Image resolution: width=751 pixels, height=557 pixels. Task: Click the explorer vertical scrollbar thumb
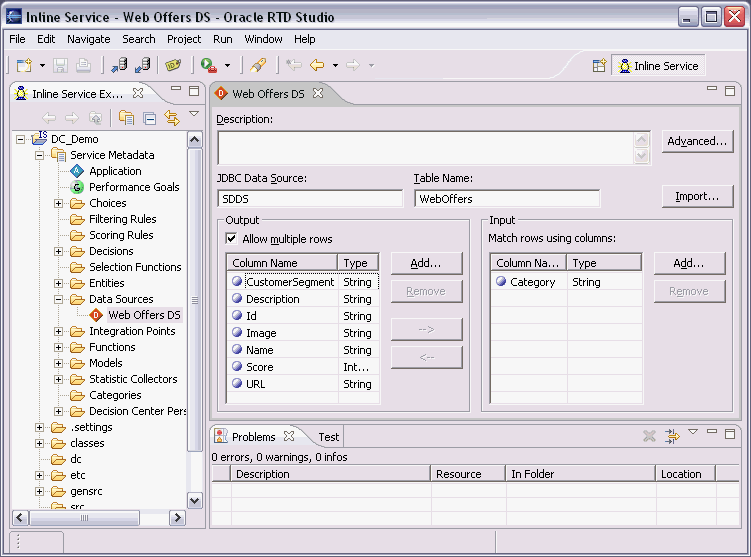[194, 300]
